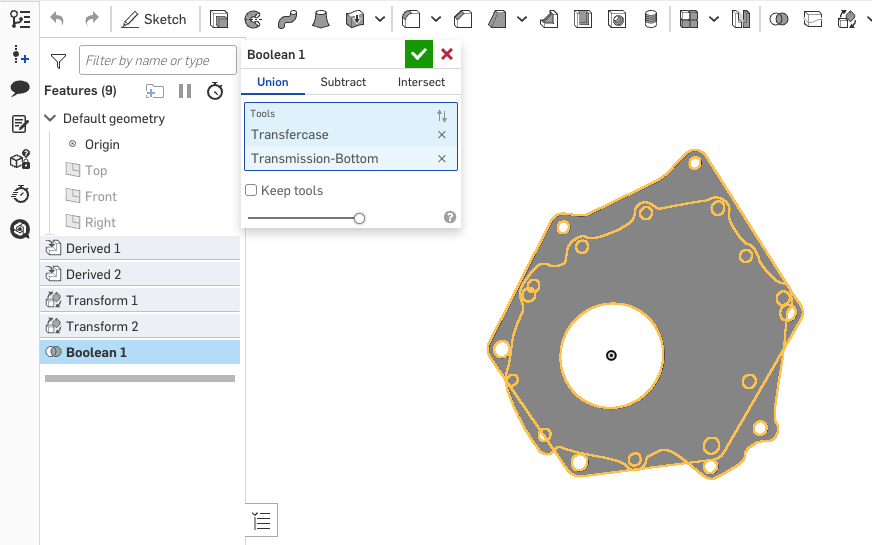This screenshot has width=872, height=545.
Task: Select the Shell tool
Action: (583, 19)
